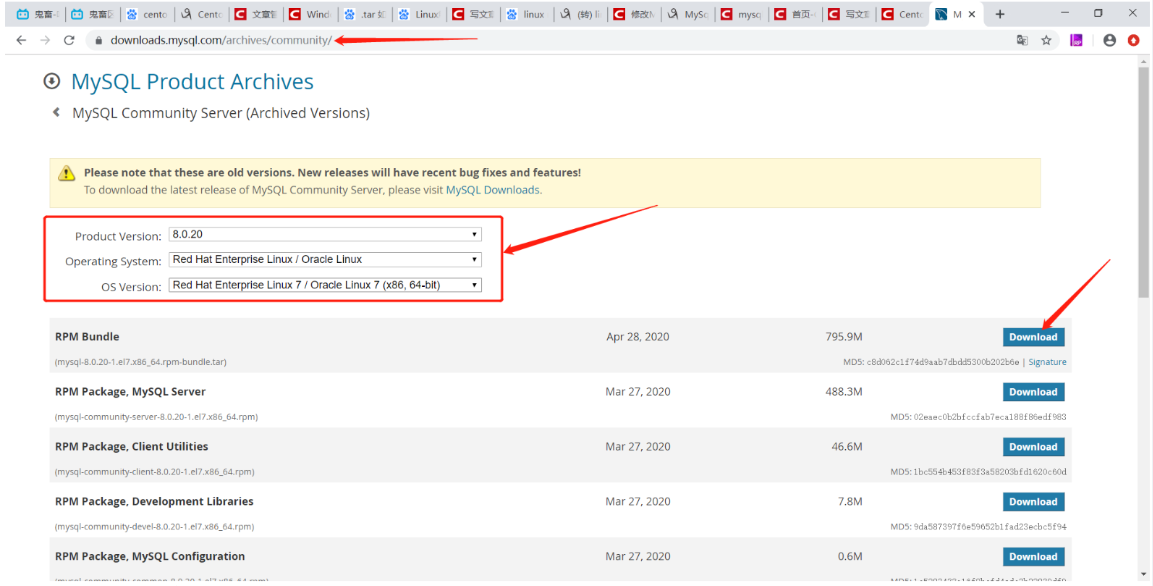Click 'RPM Package, MySQL Configuration' title
Screen dimensions: 1153x586
coord(150,557)
